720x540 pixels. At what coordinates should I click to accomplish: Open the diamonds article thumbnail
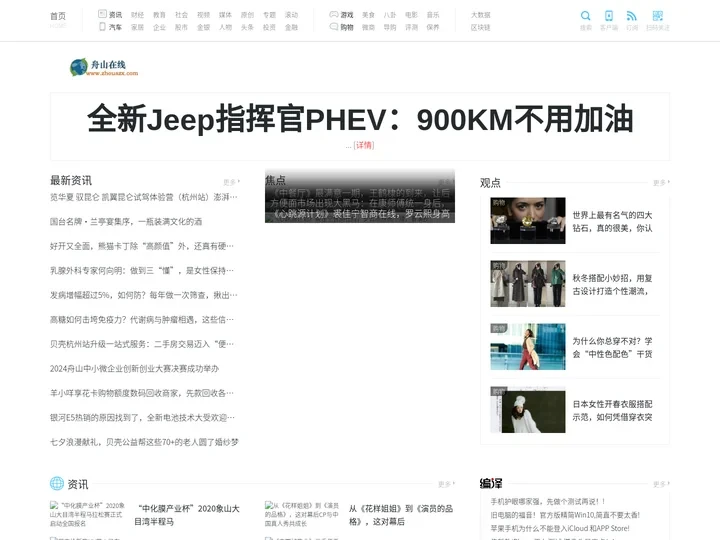528,220
